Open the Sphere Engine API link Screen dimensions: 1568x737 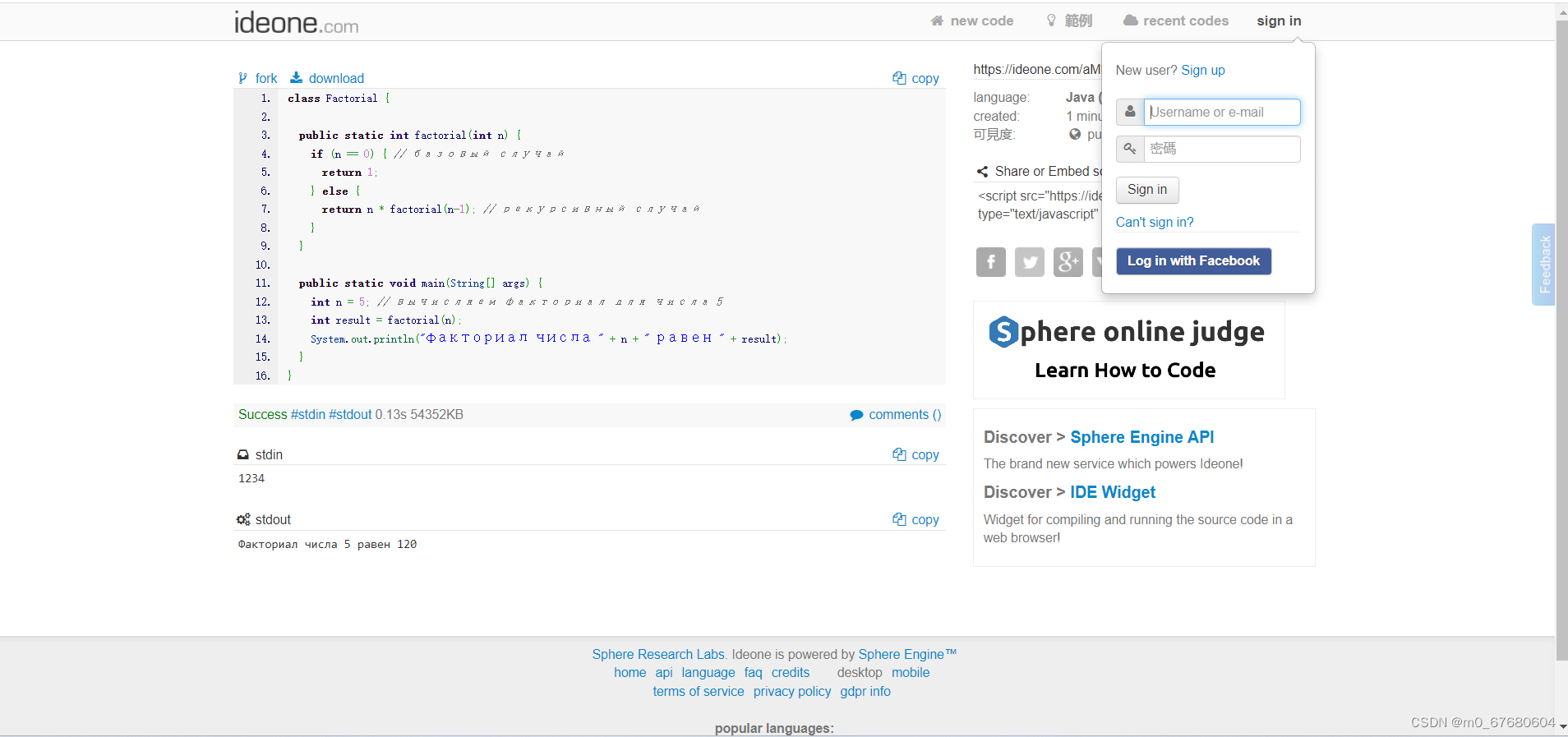pos(1141,437)
